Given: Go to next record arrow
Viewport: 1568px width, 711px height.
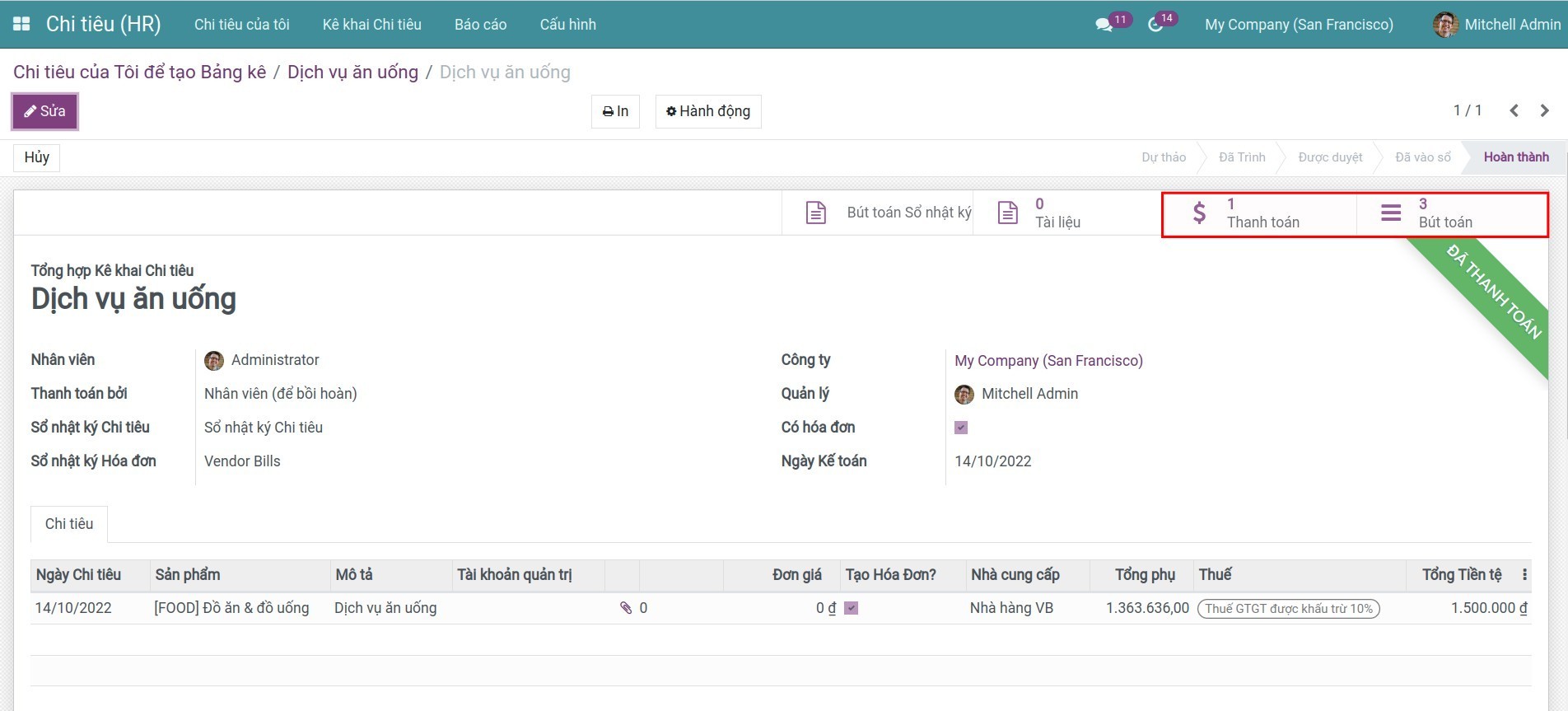Looking at the screenshot, I should click(x=1544, y=110).
